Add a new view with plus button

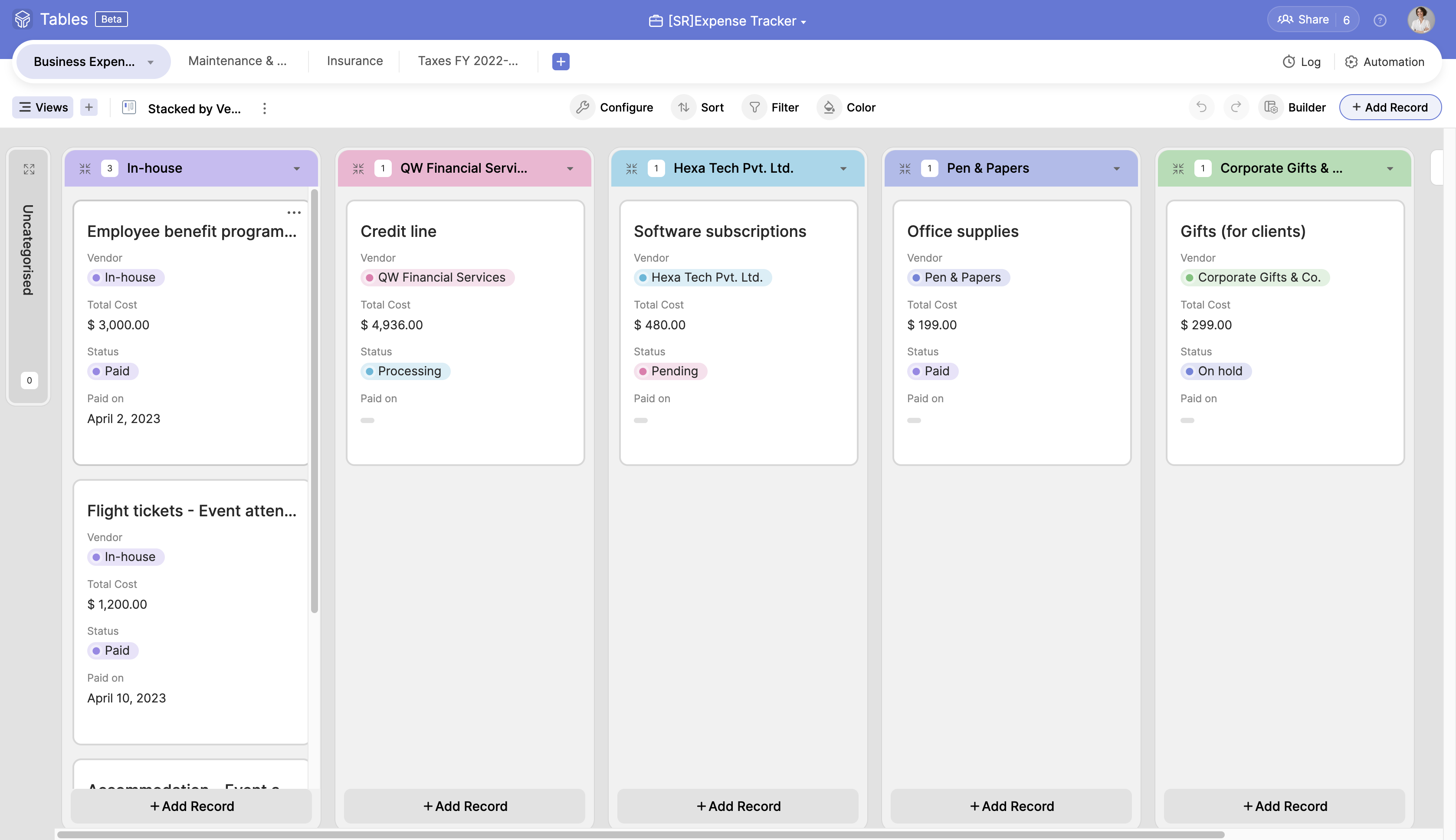tap(89, 107)
